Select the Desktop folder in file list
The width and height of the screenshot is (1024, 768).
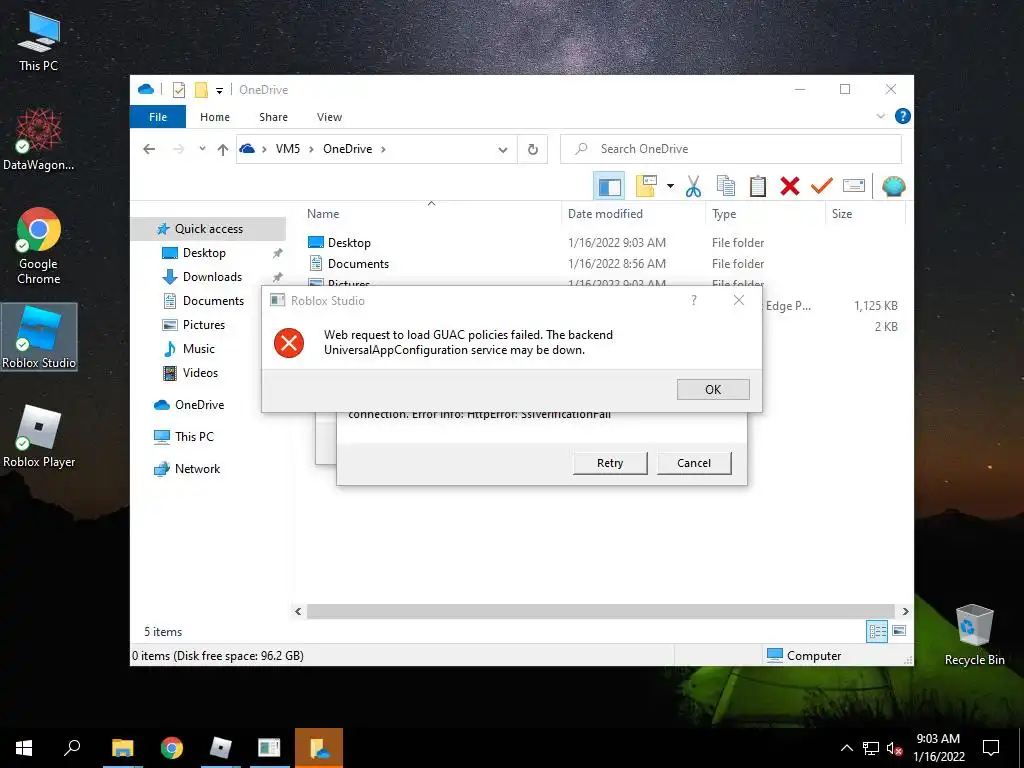click(x=349, y=243)
